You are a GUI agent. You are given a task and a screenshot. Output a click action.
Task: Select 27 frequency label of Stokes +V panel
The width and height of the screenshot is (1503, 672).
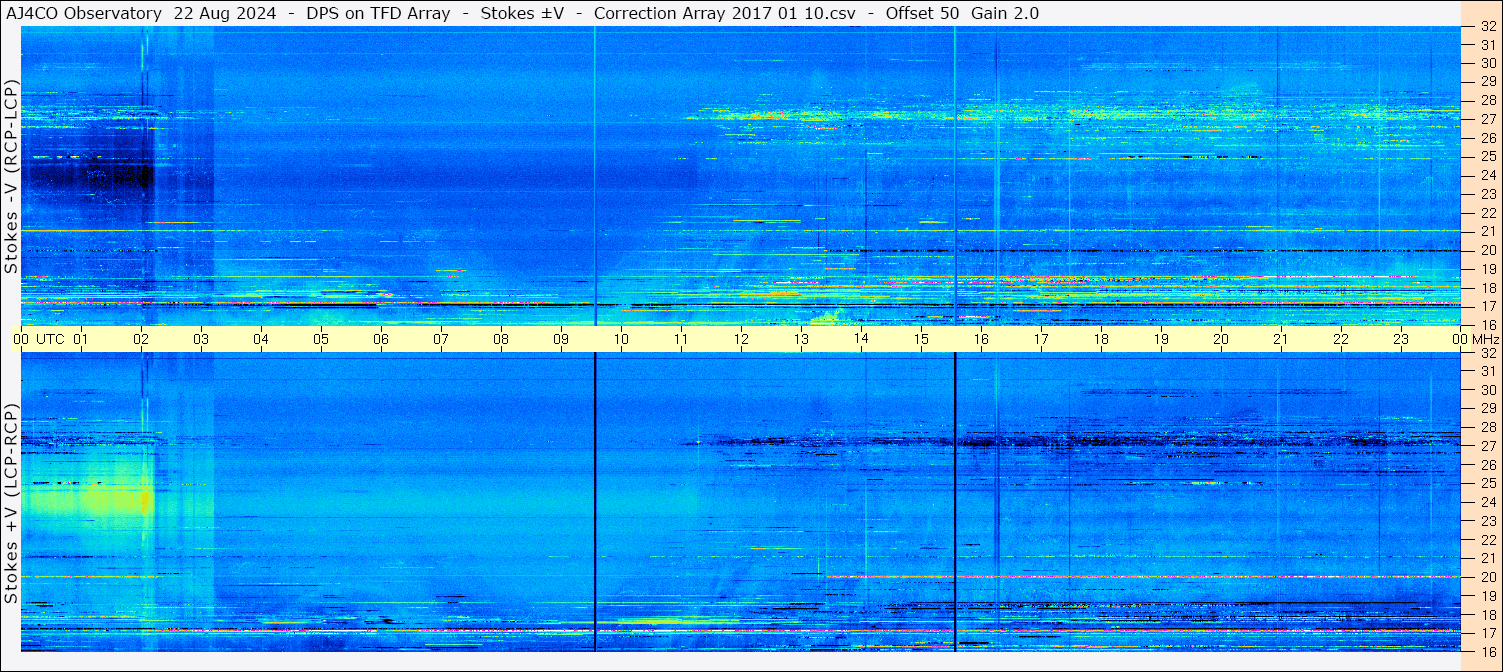1487,446
